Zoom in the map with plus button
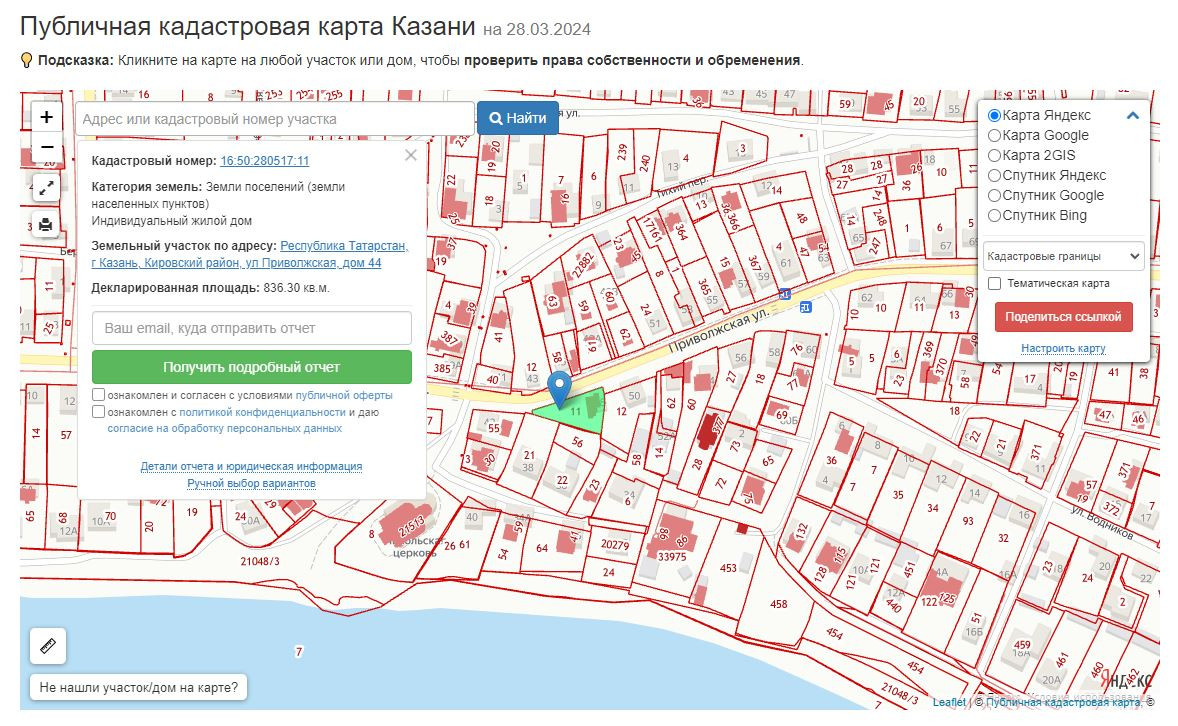 (47, 117)
